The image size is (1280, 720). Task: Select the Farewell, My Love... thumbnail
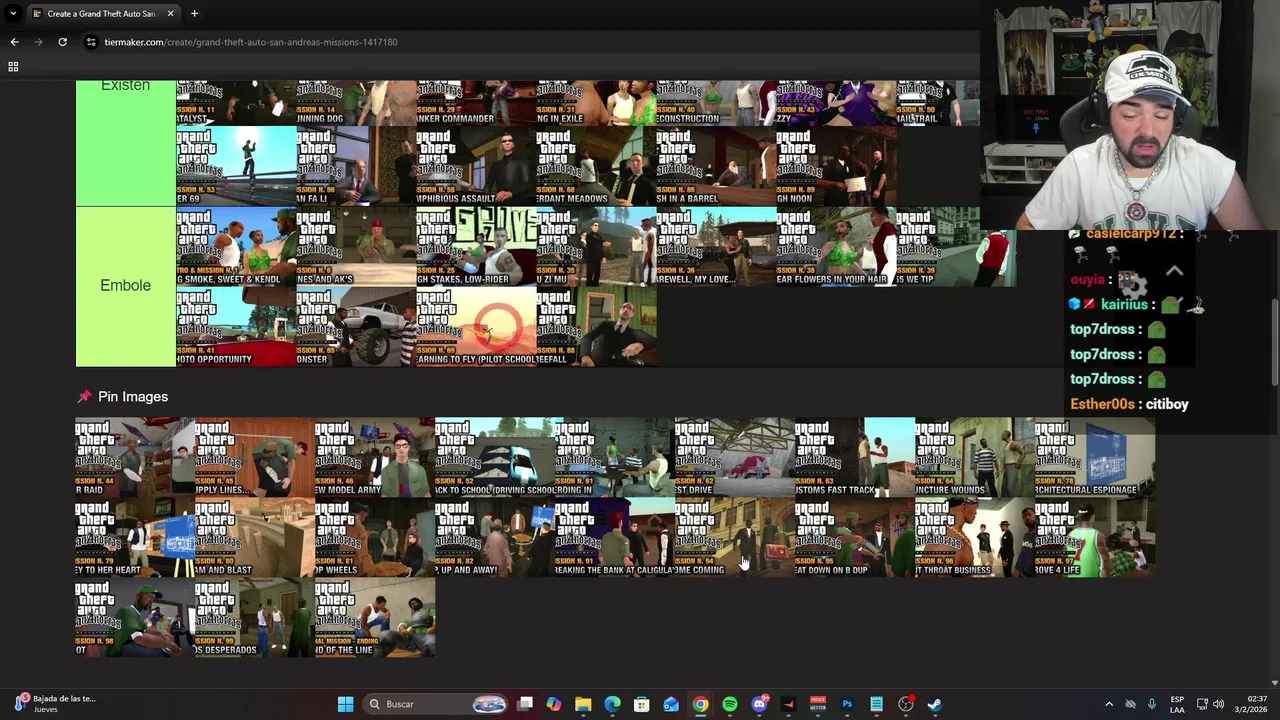(x=716, y=246)
